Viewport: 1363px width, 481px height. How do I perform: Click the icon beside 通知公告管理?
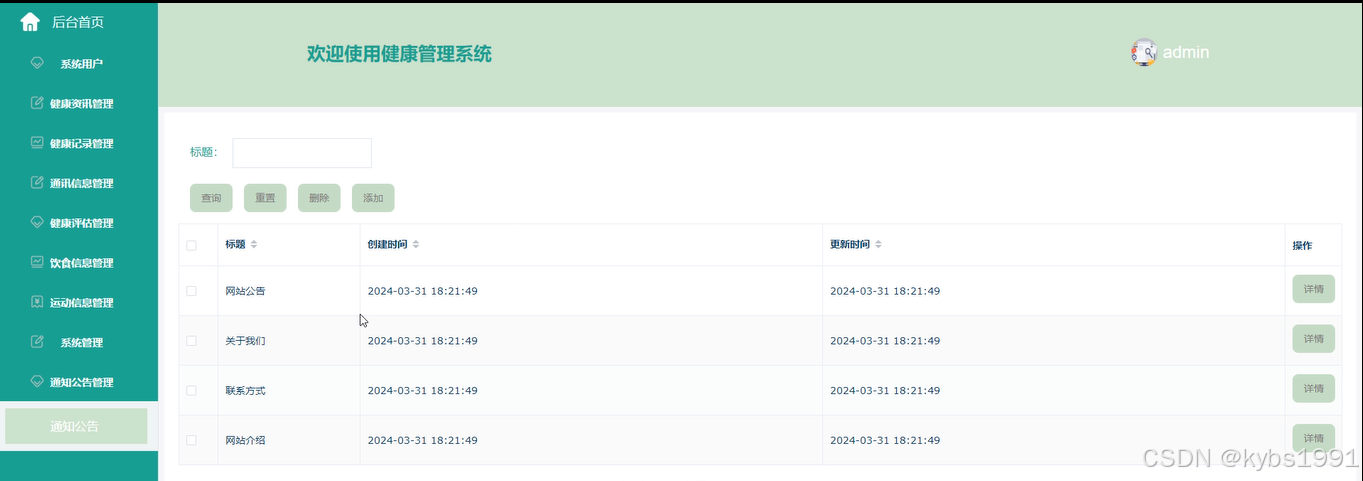38,381
